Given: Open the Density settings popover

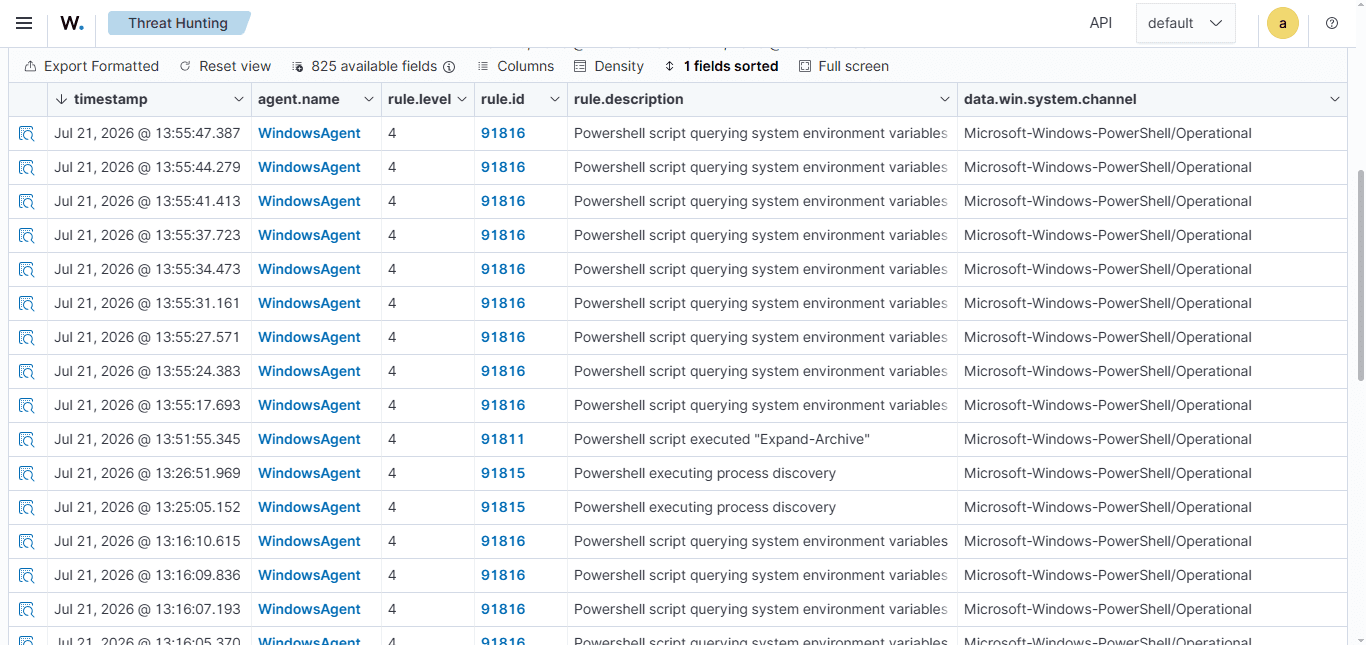Looking at the screenshot, I should pos(609,66).
